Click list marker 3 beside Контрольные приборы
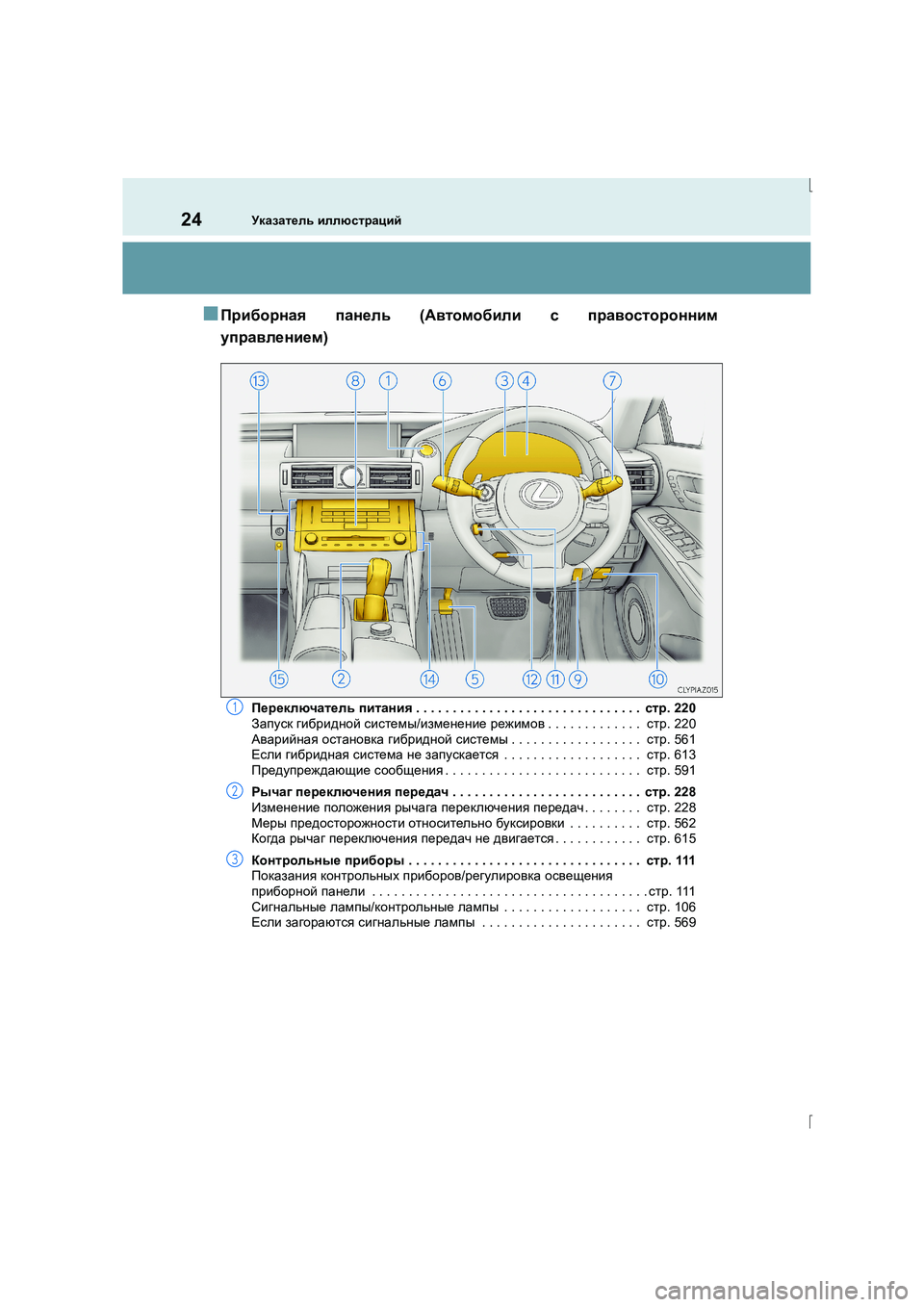Viewport: 924px width, 1307px height. pyautogui.click(x=235, y=859)
